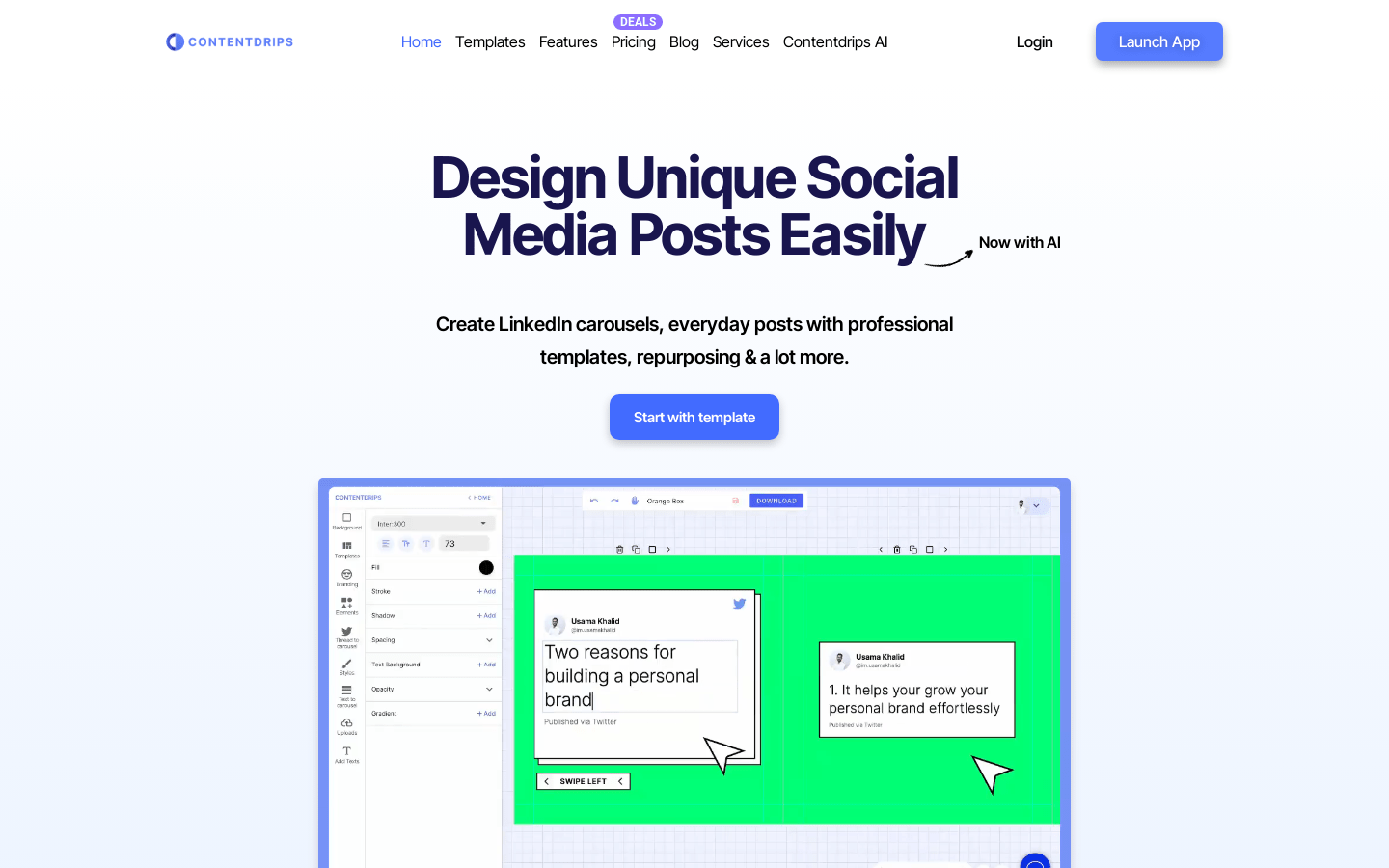Click the Contentdrips logo in header

(x=230, y=41)
